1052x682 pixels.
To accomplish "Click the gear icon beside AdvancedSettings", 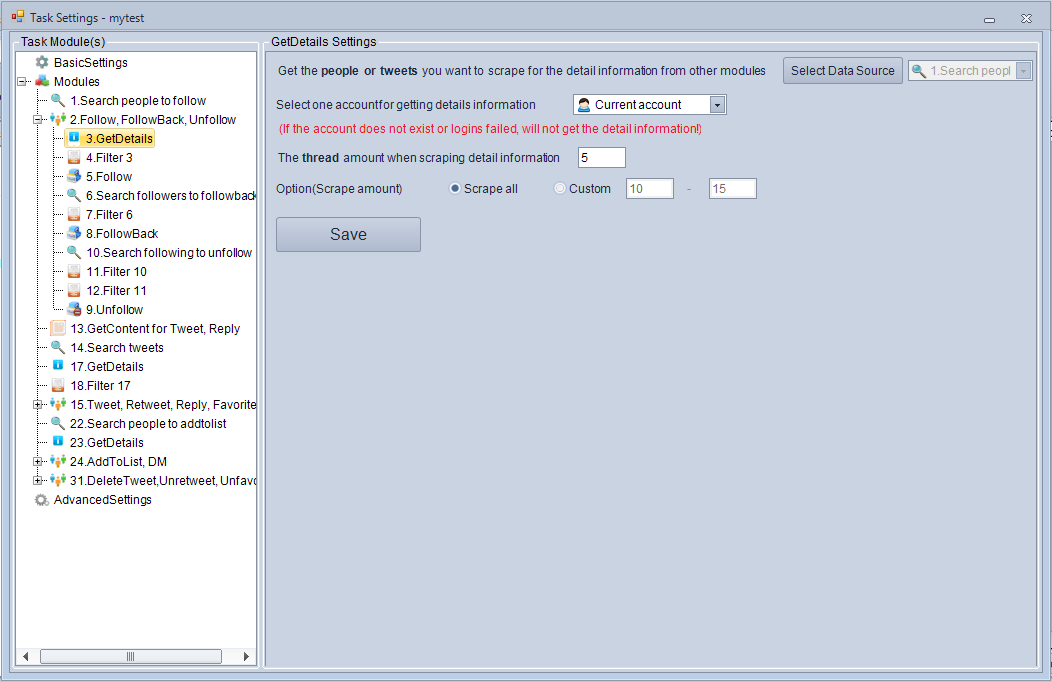I will (x=42, y=500).
